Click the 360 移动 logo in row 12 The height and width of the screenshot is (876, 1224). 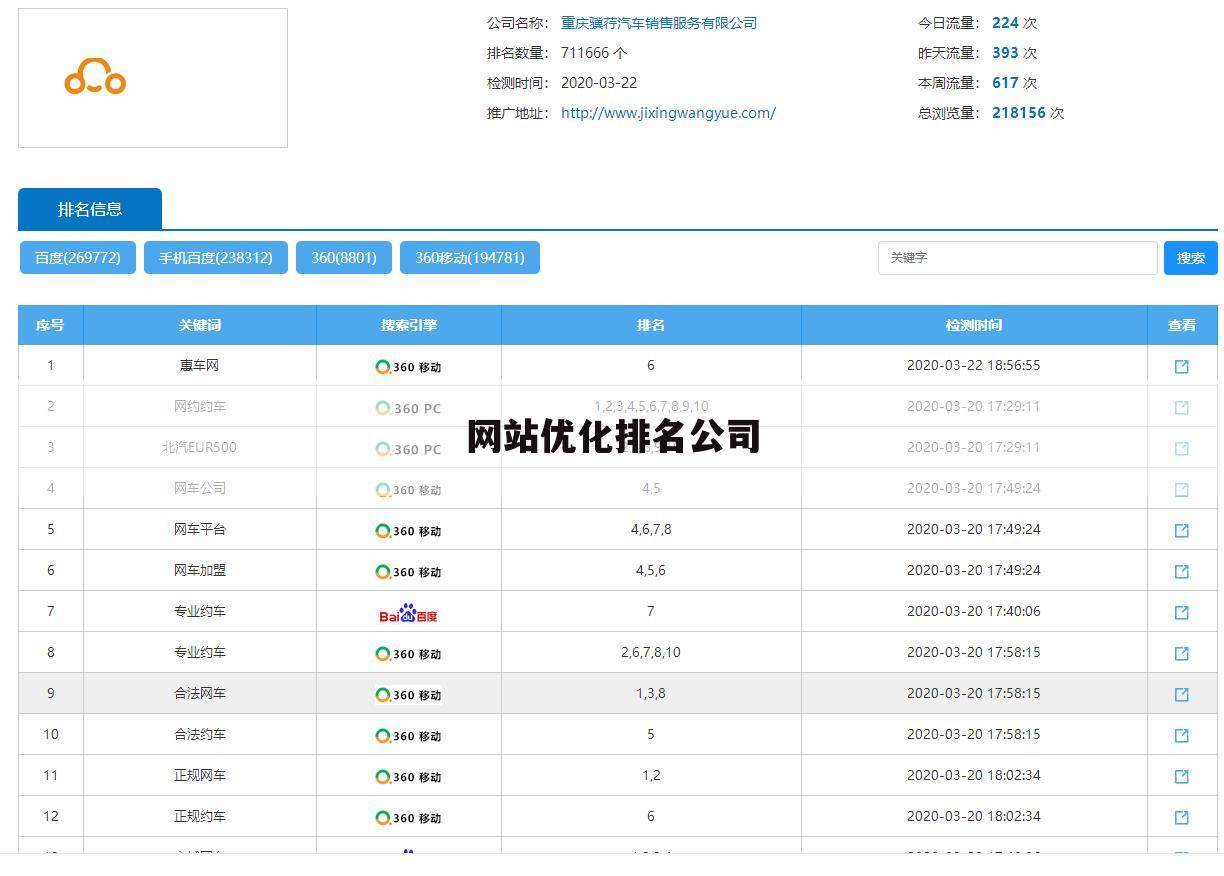[408, 818]
